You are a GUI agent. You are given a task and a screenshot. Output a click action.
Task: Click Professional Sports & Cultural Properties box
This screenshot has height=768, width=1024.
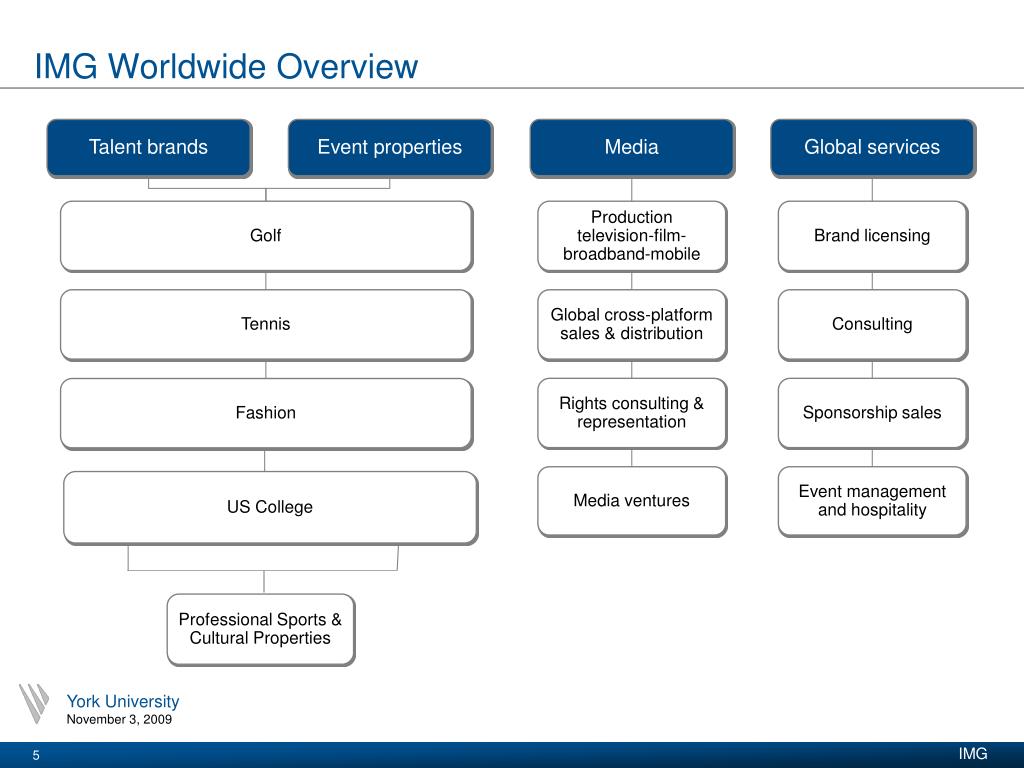coord(261,629)
